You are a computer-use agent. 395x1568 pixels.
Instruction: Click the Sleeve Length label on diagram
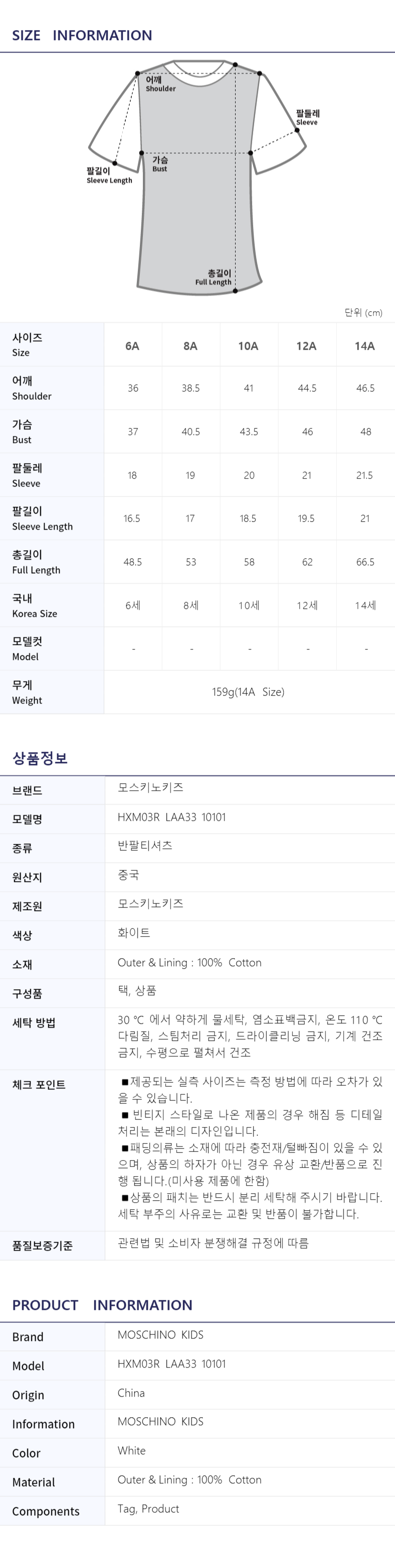(110, 175)
